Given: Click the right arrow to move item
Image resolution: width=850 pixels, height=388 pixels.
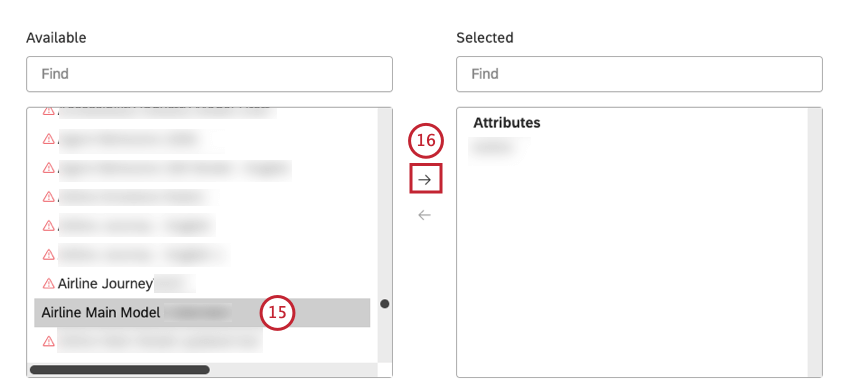Looking at the screenshot, I should pyautogui.click(x=426, y=178).
